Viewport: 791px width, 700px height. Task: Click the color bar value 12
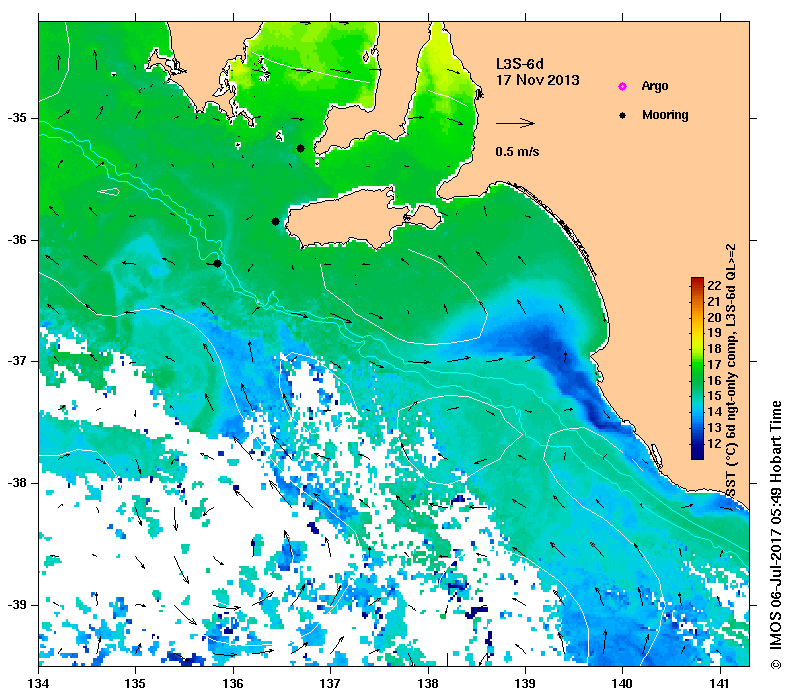(714, 444)
